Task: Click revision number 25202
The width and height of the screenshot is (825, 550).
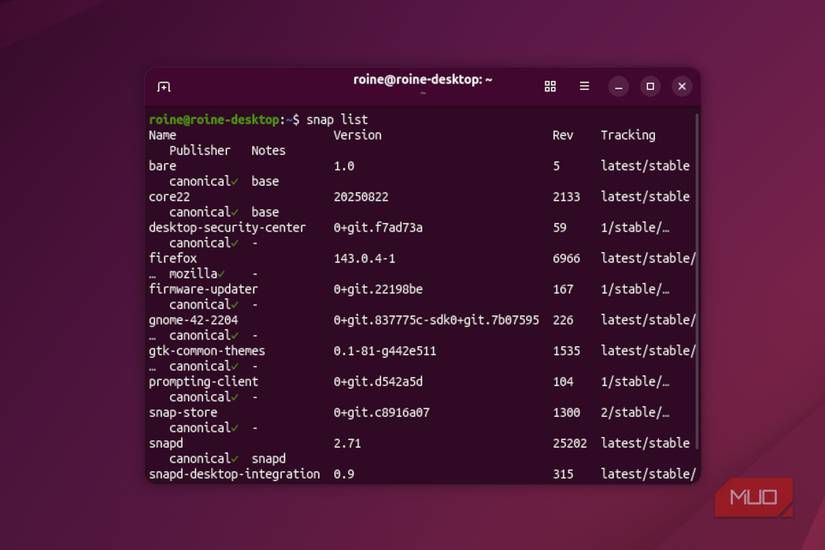Action: tap(569, 443)
